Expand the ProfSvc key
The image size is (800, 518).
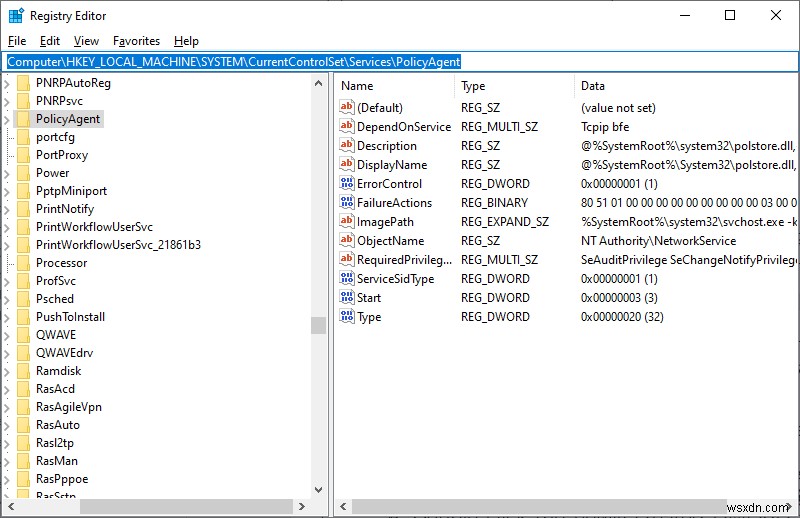click(x=7, y=281)
